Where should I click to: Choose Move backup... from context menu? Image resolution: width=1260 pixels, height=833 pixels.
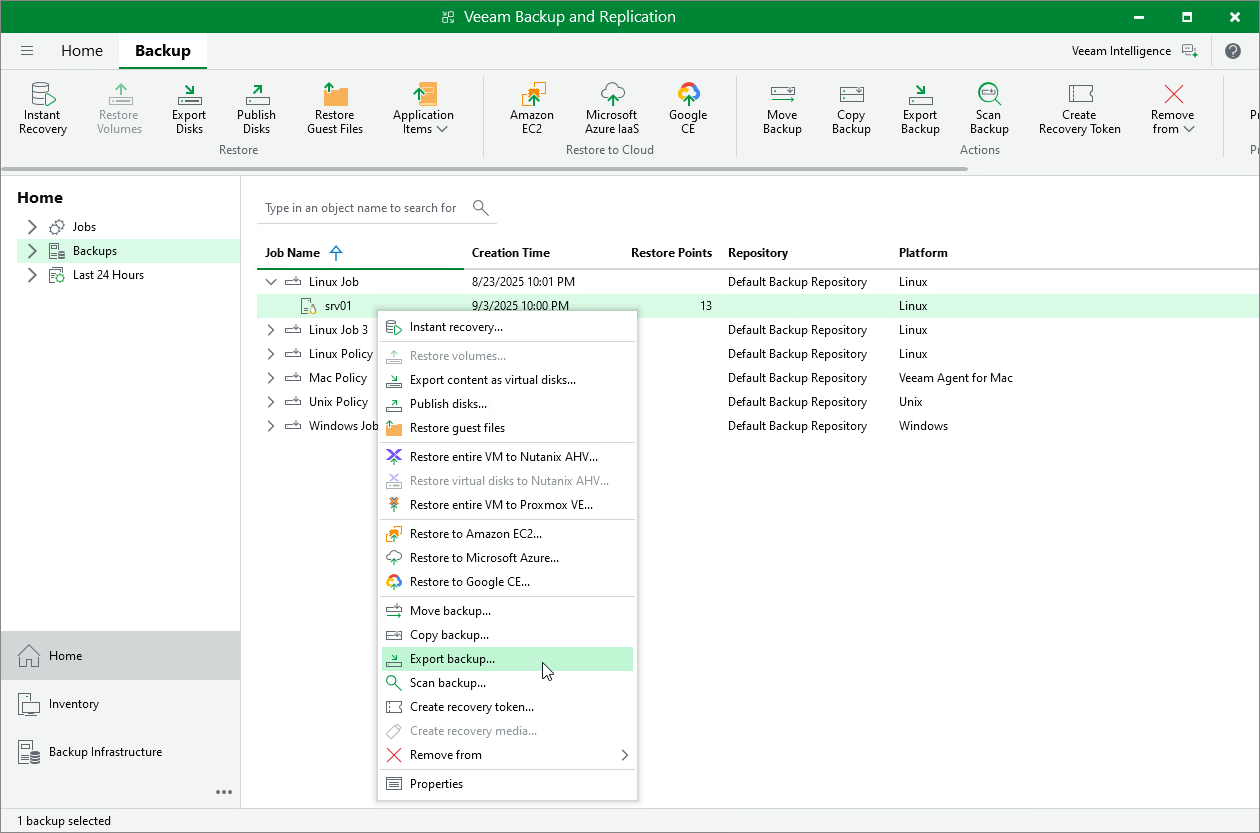click(x=508, y=611)
